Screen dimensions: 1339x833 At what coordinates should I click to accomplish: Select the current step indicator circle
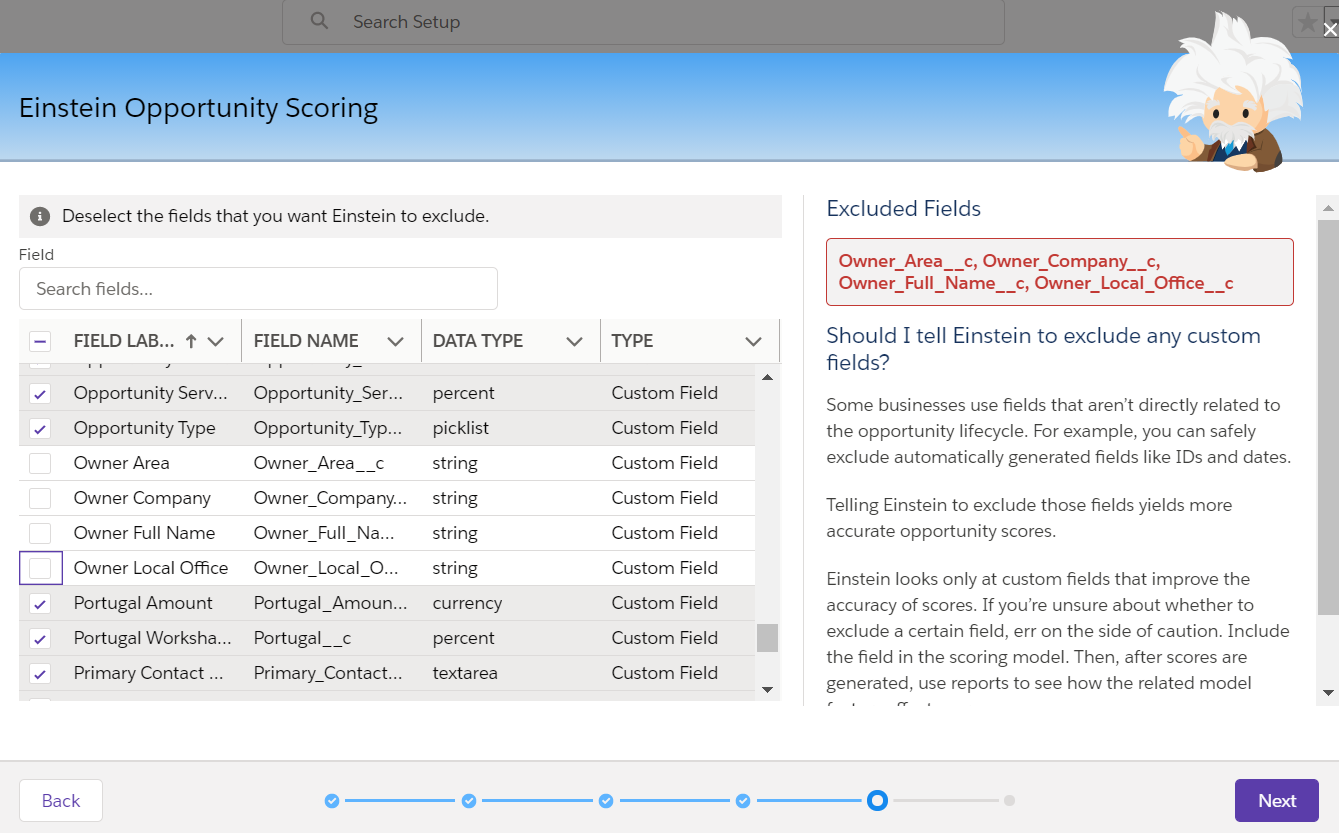click(877, 800)
